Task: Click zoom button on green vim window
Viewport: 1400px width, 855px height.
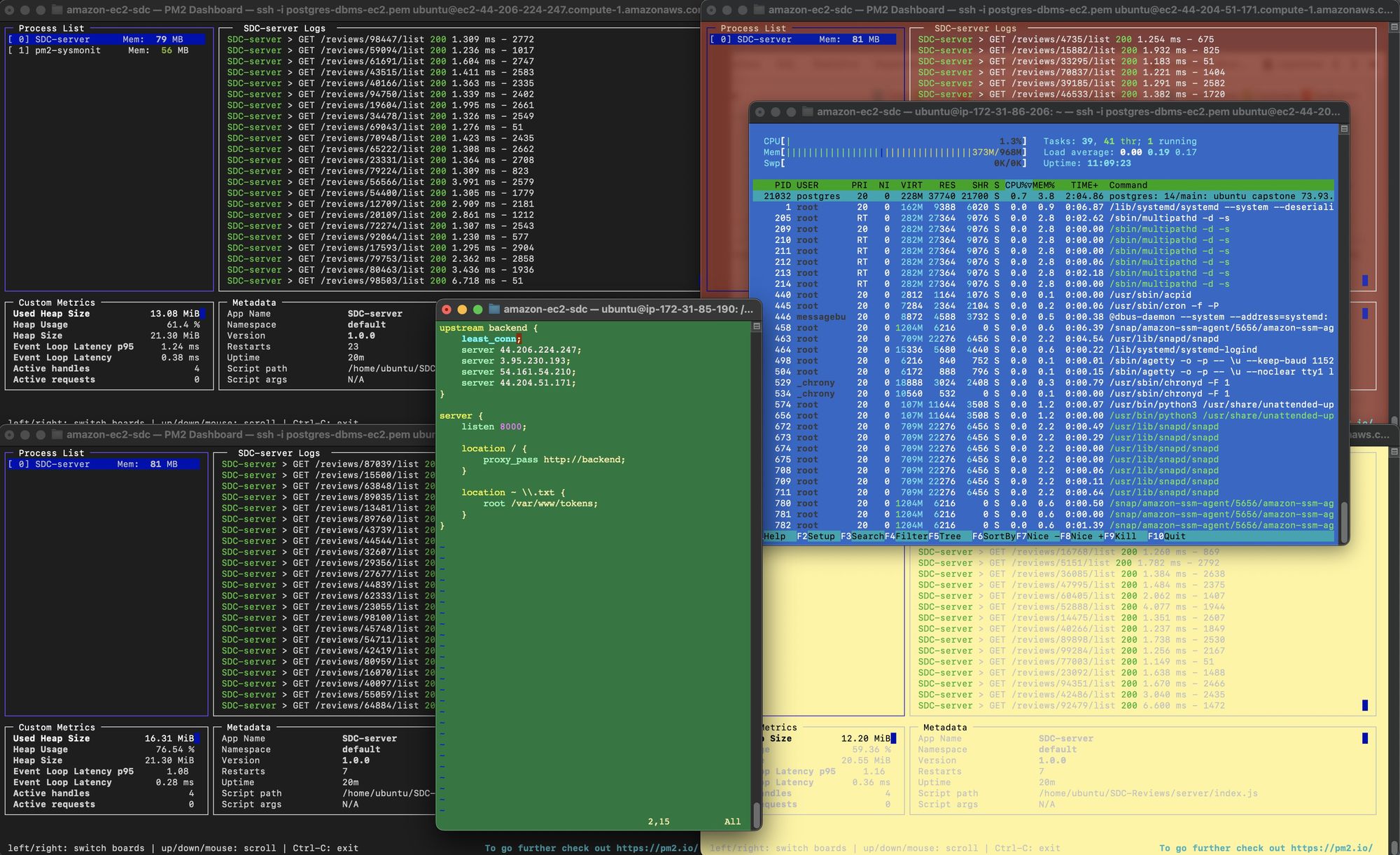Action: (x=478, y=310)
